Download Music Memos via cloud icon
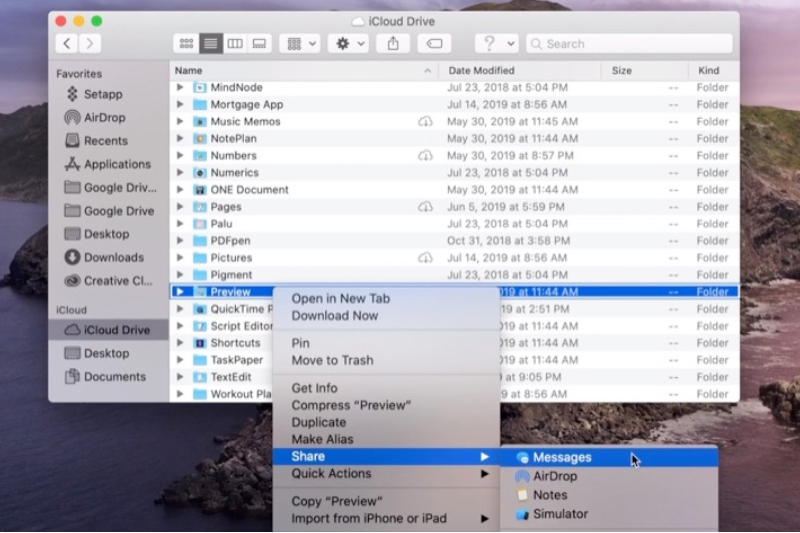The image size is (800, 533). 425,121
